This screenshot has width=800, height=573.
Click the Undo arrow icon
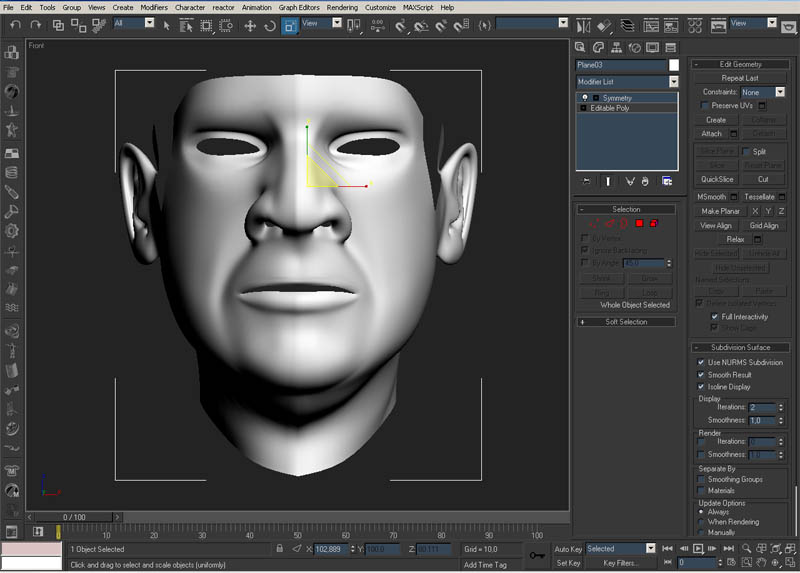coord(13,25)
